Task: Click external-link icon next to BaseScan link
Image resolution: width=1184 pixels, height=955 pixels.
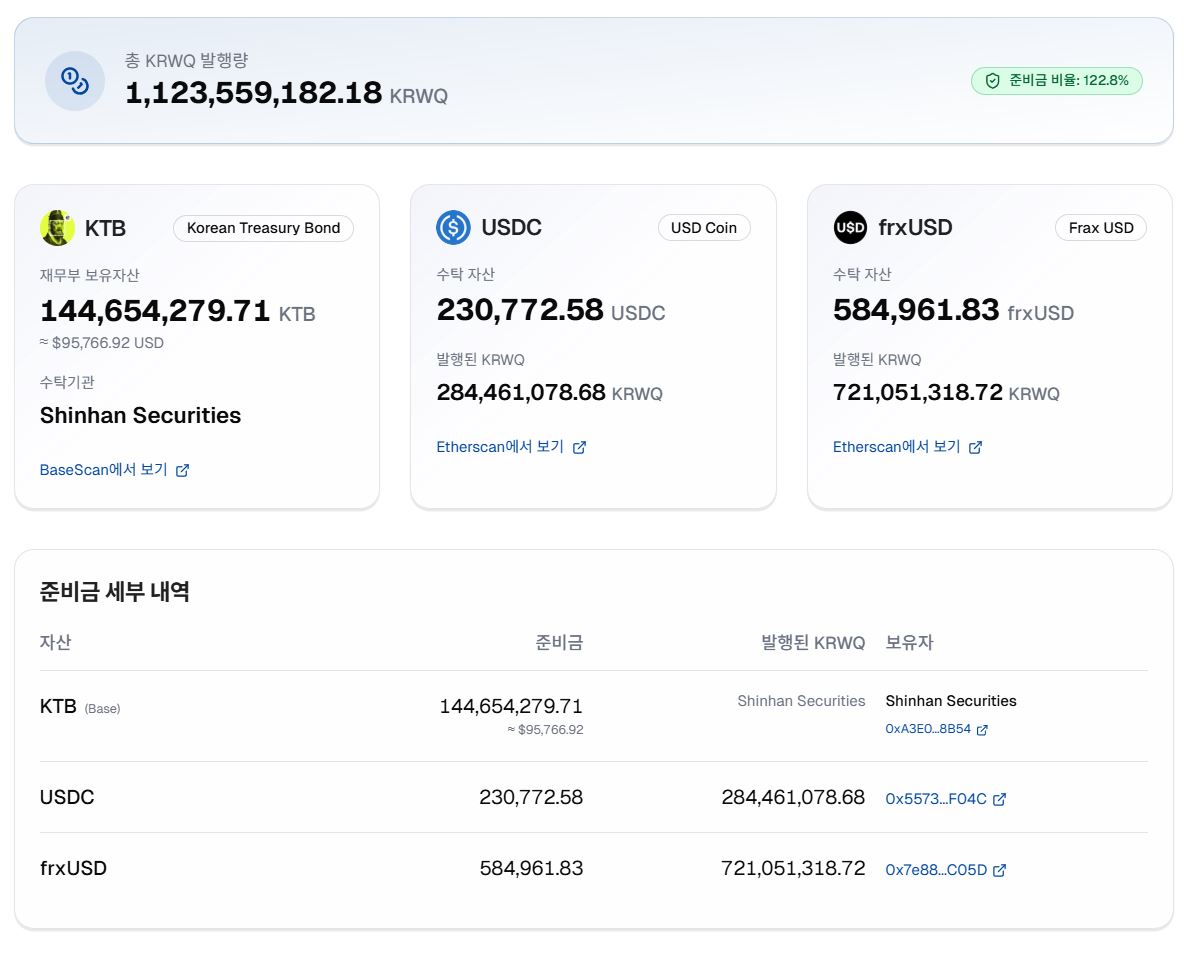Action: [x=182, y=470]
